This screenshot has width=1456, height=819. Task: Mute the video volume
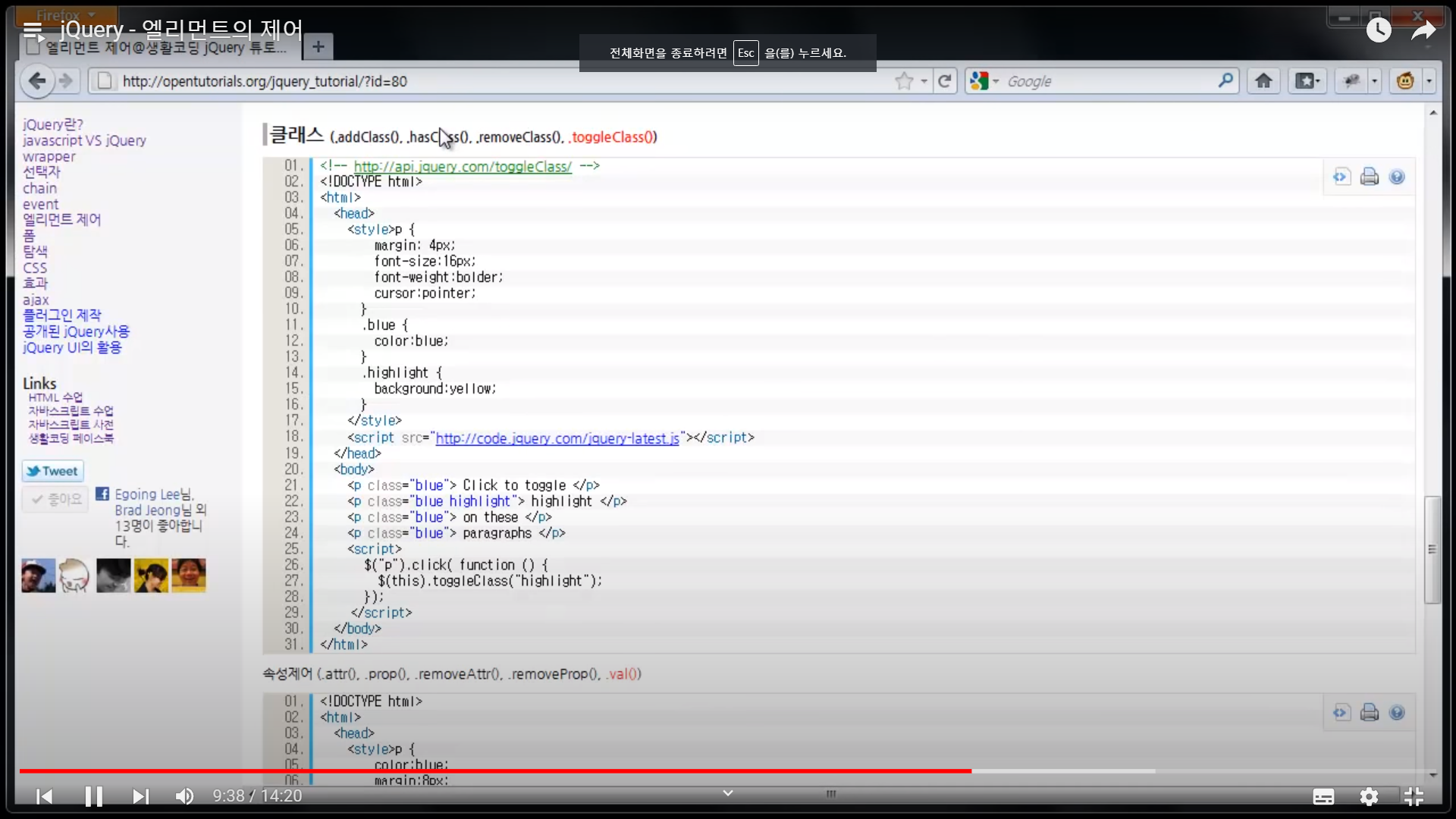tap(184, 796)
